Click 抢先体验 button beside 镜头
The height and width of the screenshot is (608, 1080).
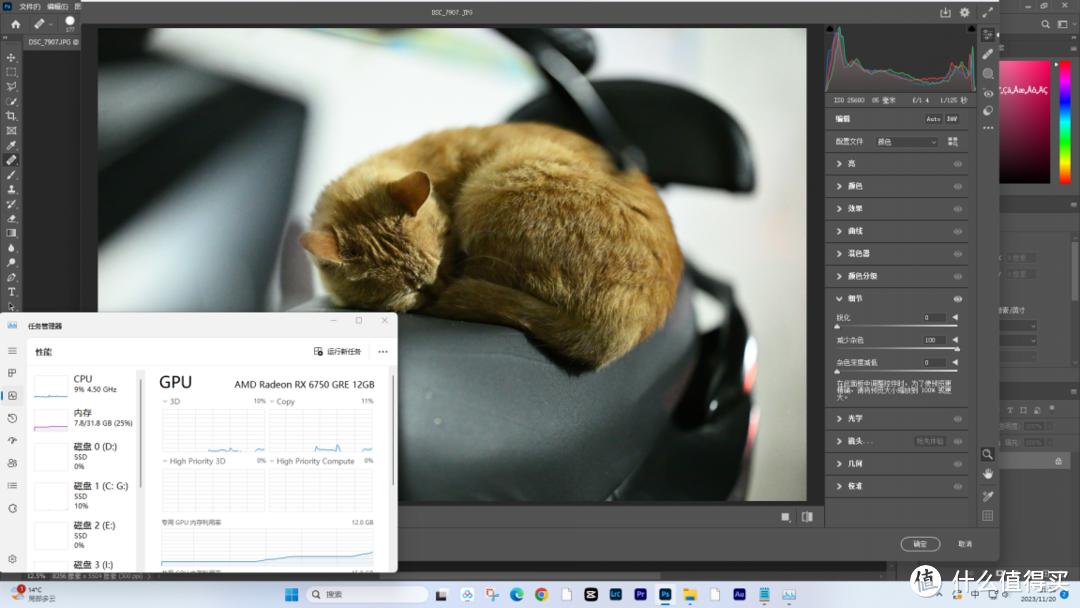[x=930, y=441]
